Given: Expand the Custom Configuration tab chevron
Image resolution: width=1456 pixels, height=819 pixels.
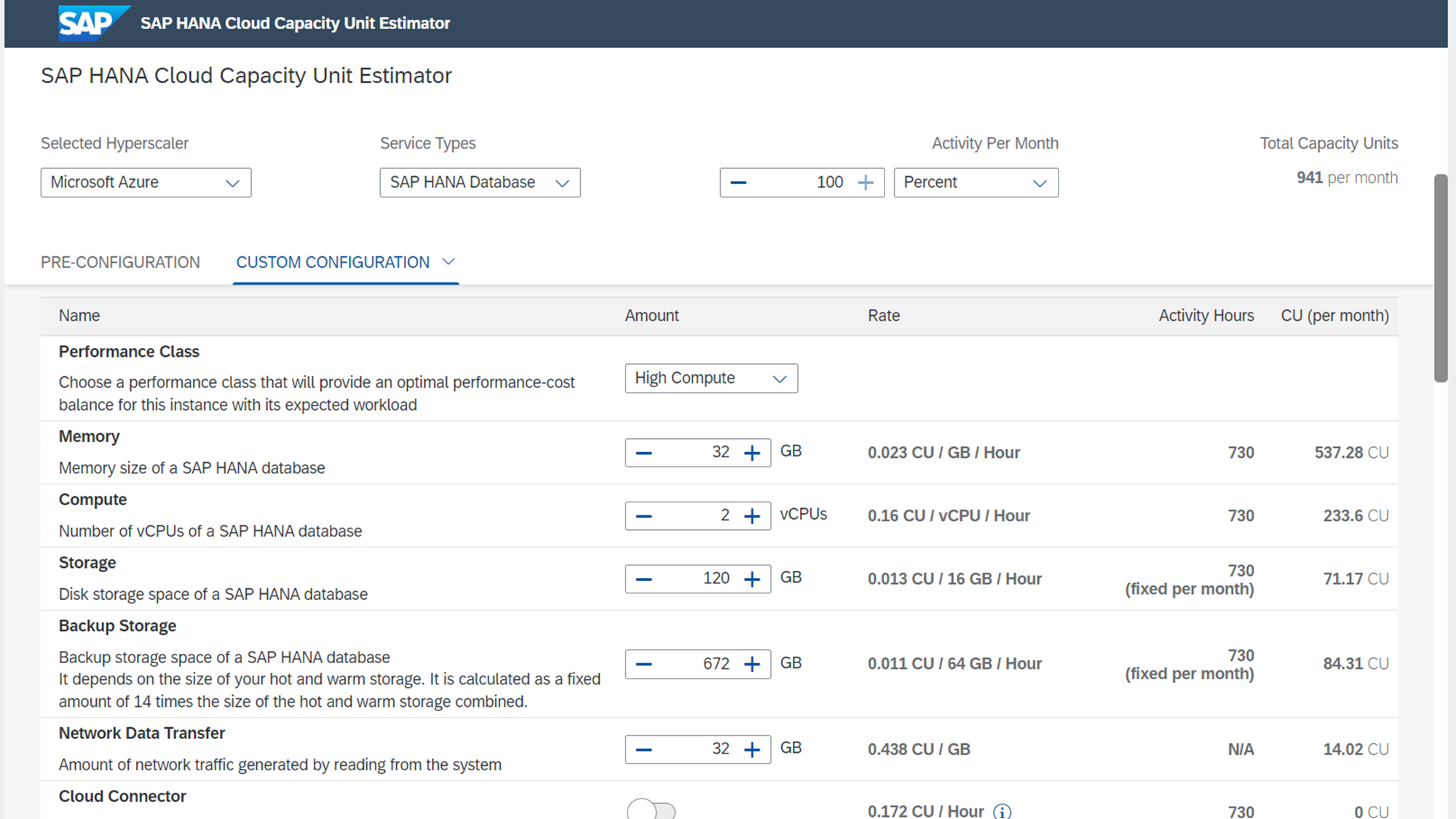Looking at the screenshot, I should [x=448, y=261].
